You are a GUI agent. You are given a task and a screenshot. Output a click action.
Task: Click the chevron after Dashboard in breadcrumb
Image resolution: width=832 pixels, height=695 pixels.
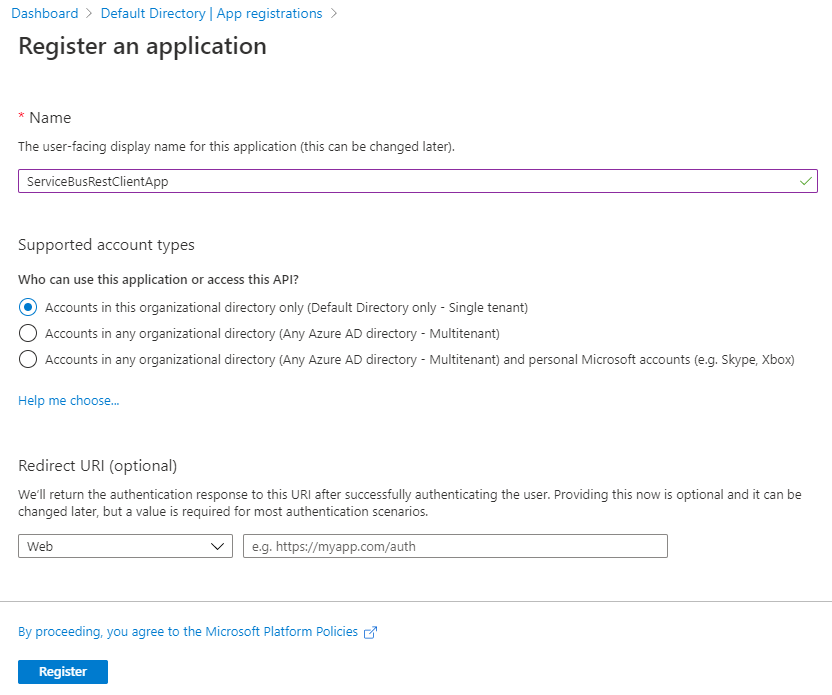pos(86,13)
